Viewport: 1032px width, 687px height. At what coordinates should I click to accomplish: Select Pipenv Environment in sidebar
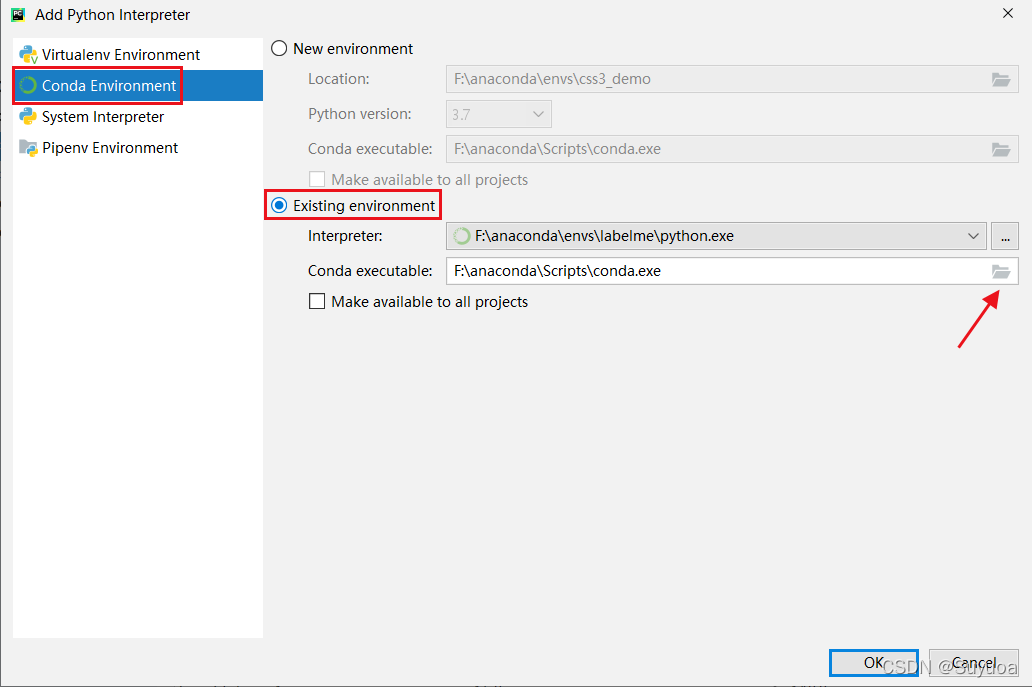[109, 148]
